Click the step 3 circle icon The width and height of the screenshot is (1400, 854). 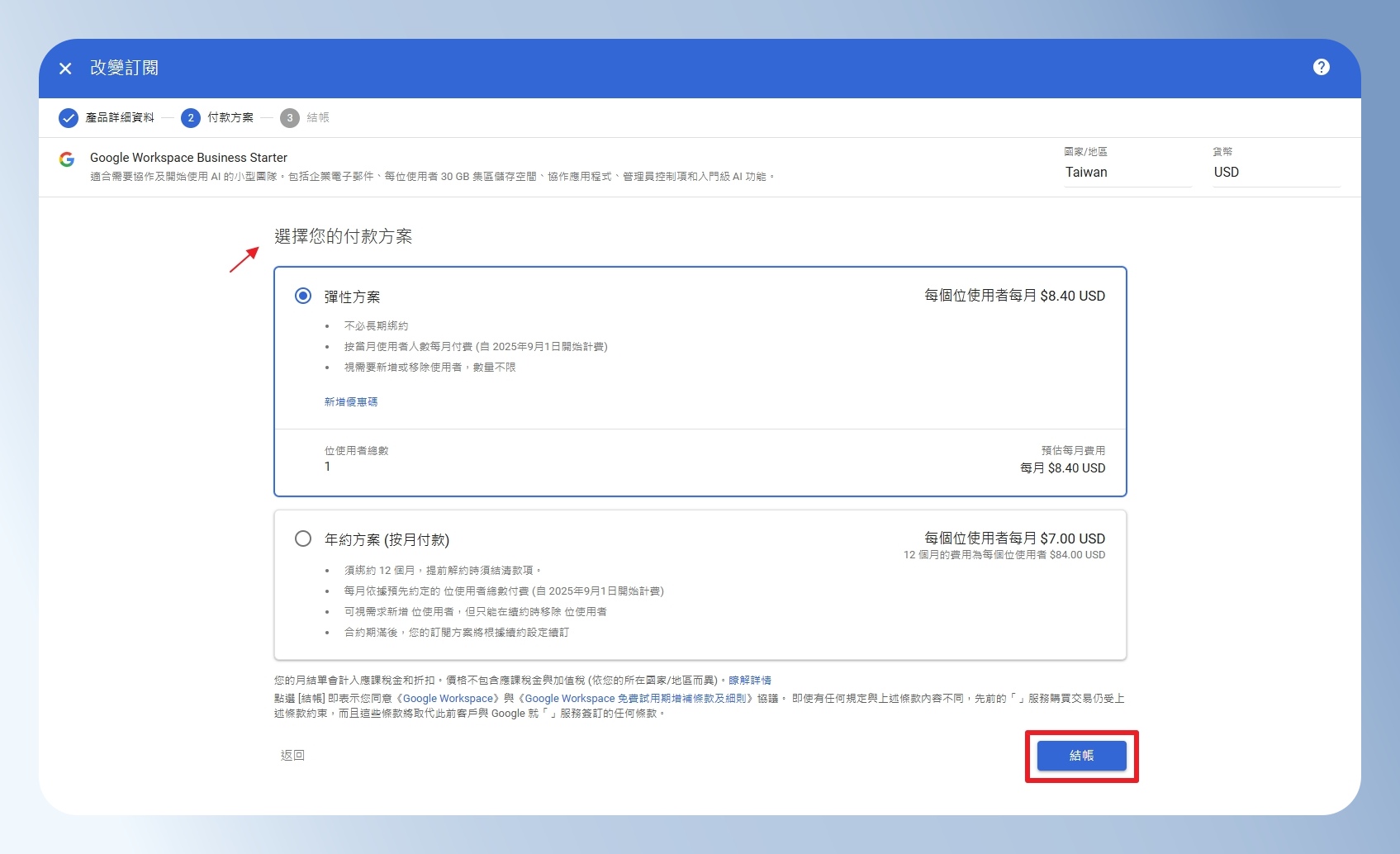[x=290, y=118]
